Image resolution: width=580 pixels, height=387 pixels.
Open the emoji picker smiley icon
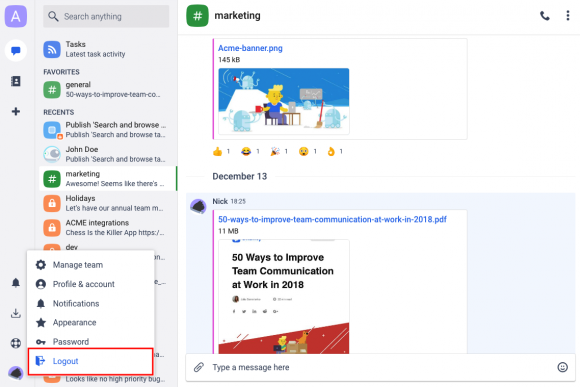pyautogui.click(x=562, y=367)
